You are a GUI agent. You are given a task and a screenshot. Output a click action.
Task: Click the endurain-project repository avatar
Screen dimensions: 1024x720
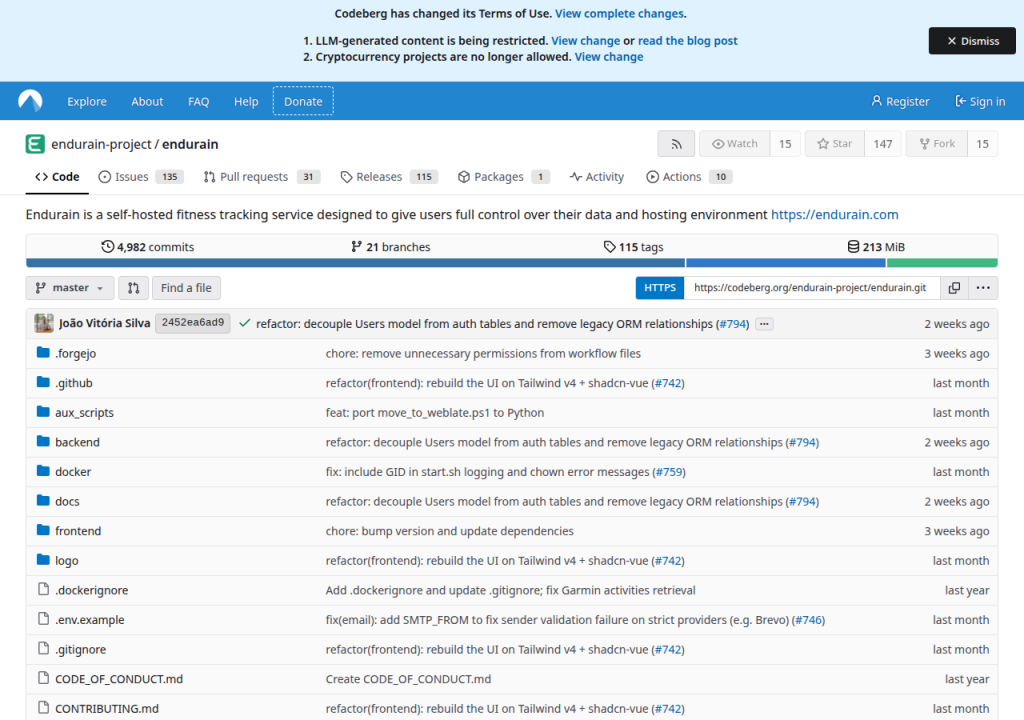[35, 144]
